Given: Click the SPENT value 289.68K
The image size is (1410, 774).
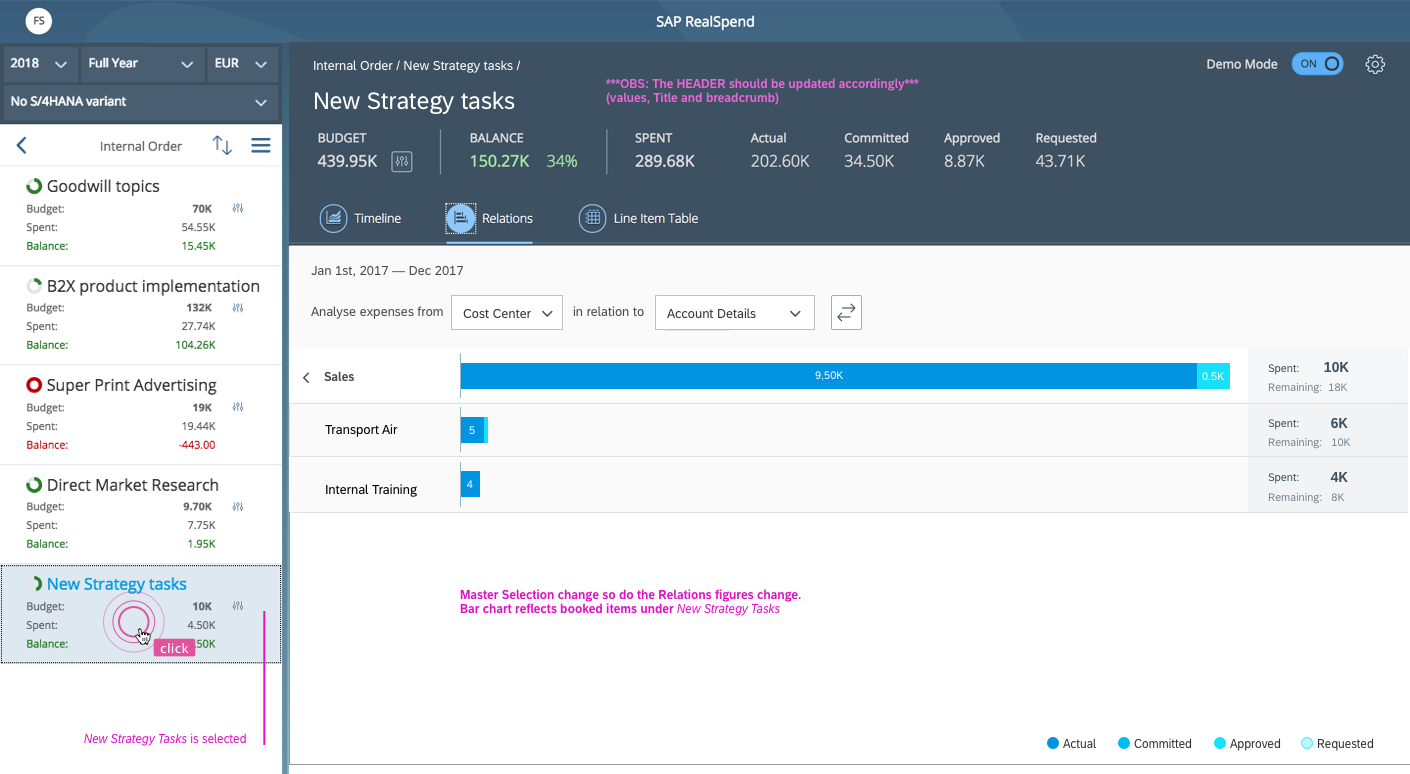Looking at the screenshot, I should pos(665,161).
